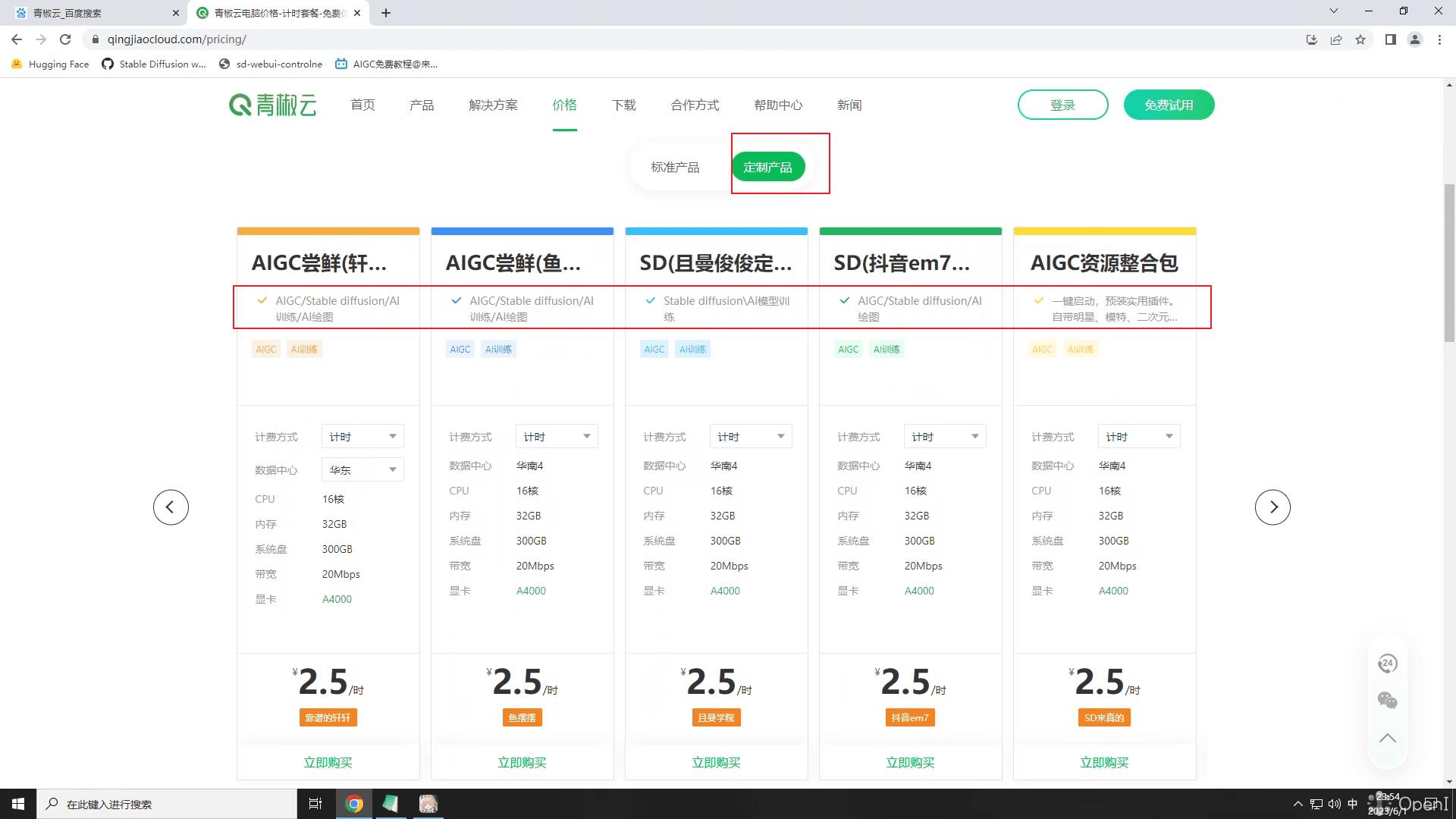Click 立即购买 under SD(抖音em7) plan

pos(910,762)
